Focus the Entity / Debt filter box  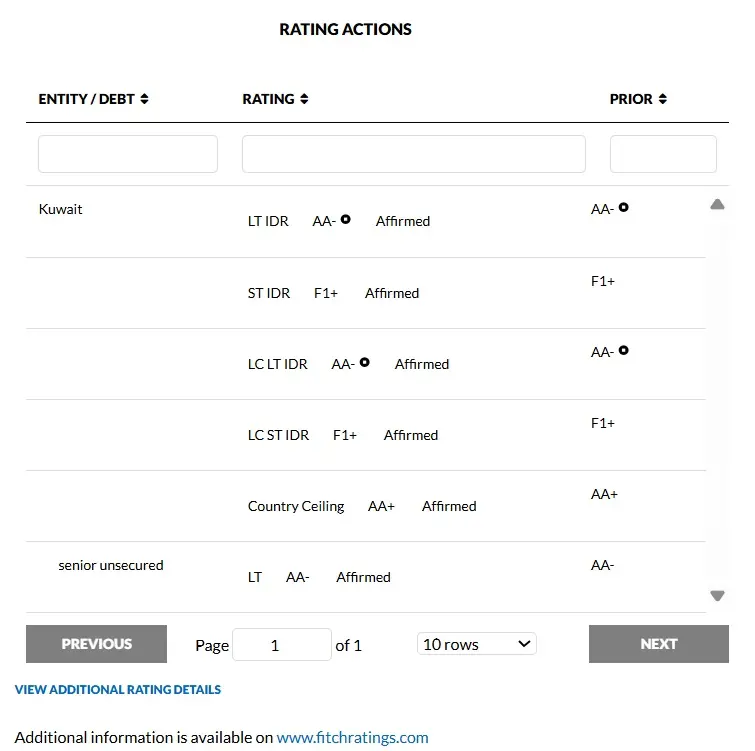pos(128,154)
